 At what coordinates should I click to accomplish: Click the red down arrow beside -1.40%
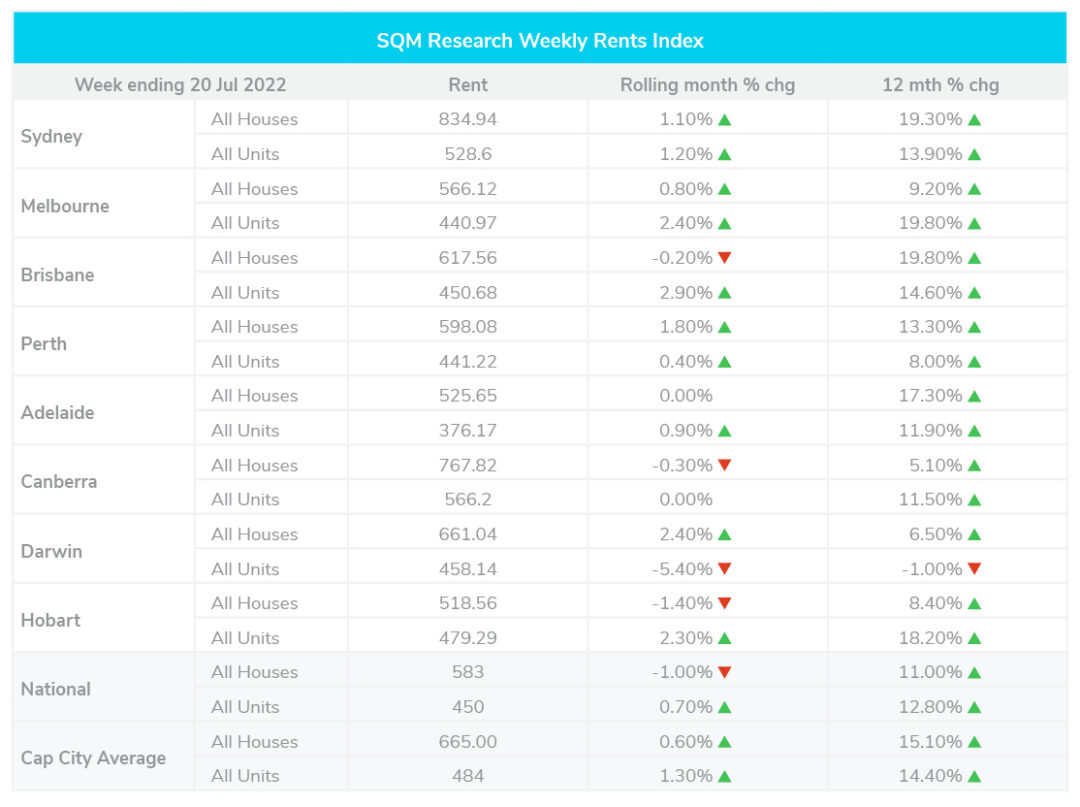(x=724, y=603)
